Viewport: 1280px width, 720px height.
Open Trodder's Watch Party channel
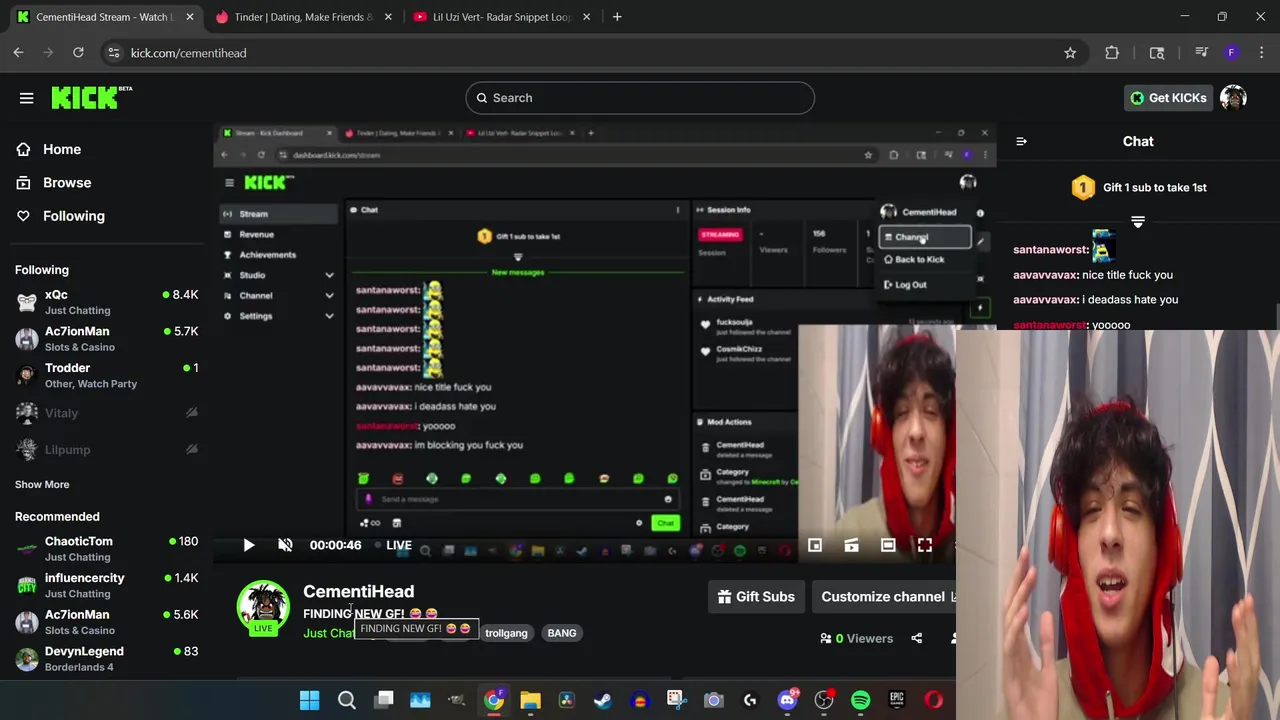click(x=107, y=375)
